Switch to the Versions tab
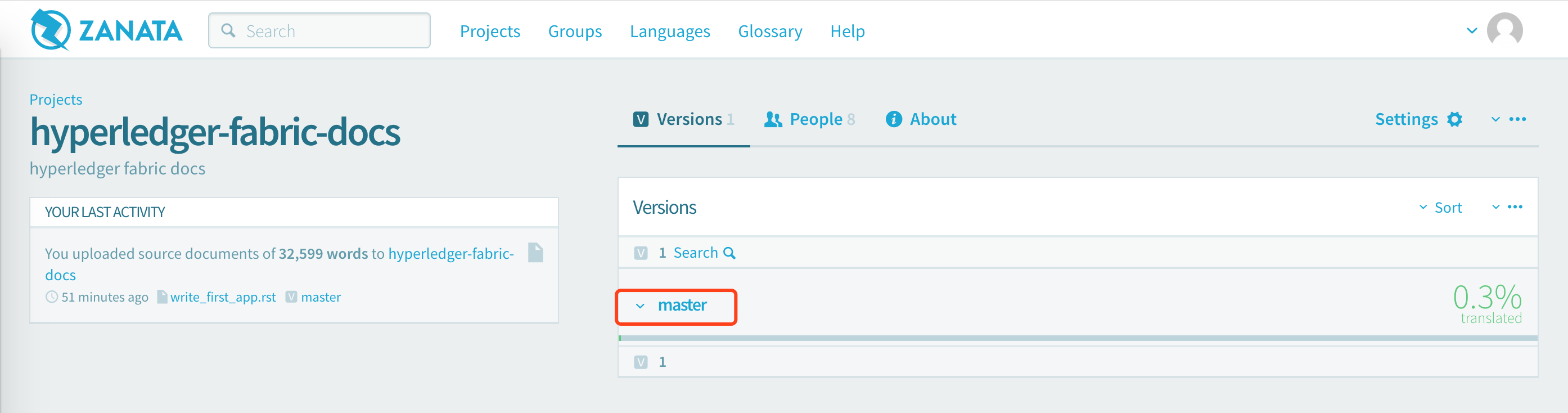This screenshot has height=413, width=1568. pos(683,119)
